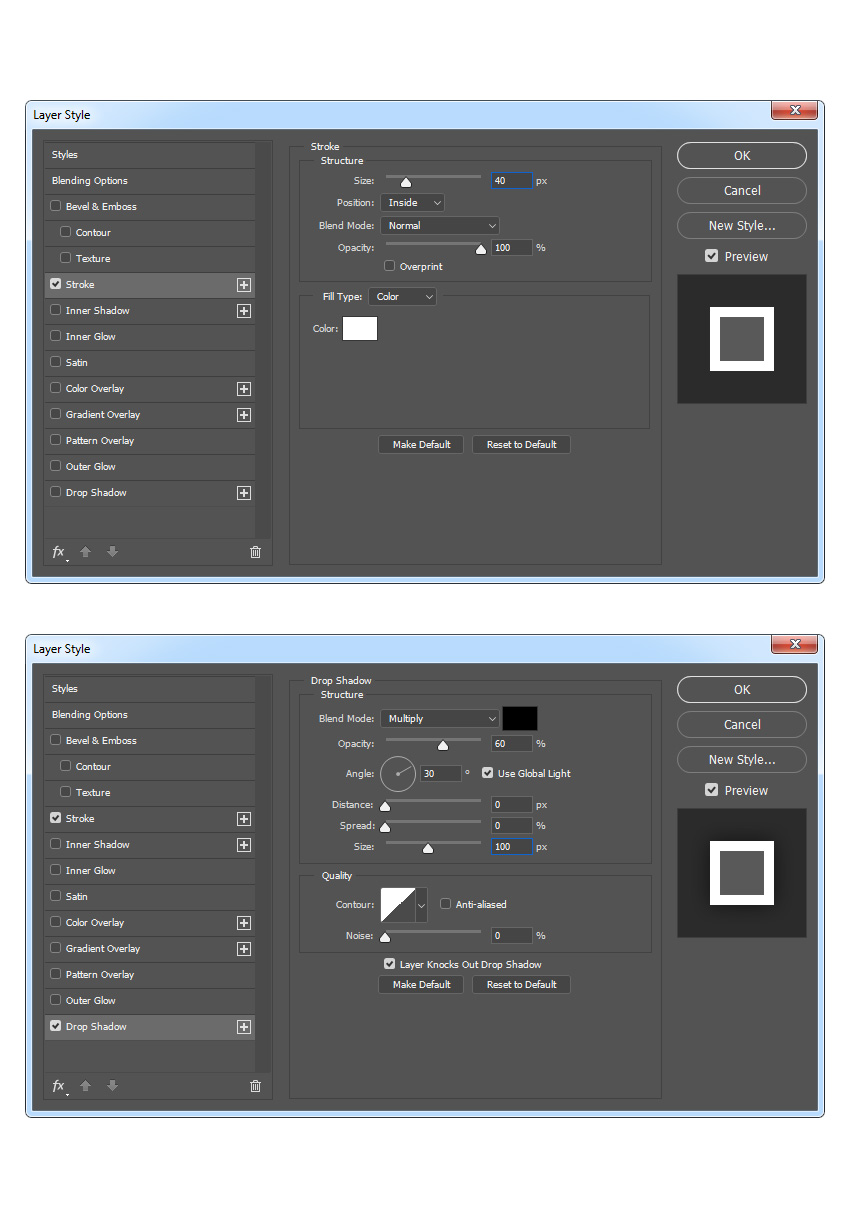
Task: Click New Style in upper dialog
Action: coord(742,225)
